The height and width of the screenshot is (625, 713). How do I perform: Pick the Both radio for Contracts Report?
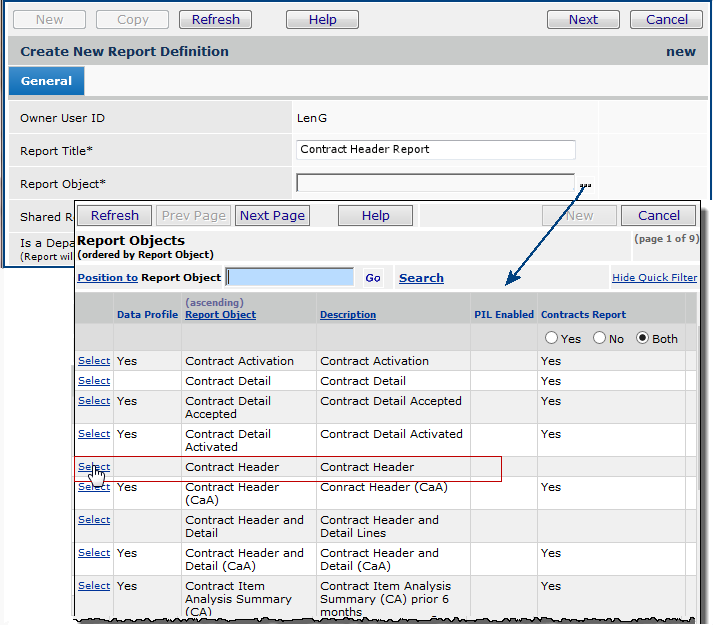[x=643, y=339]
